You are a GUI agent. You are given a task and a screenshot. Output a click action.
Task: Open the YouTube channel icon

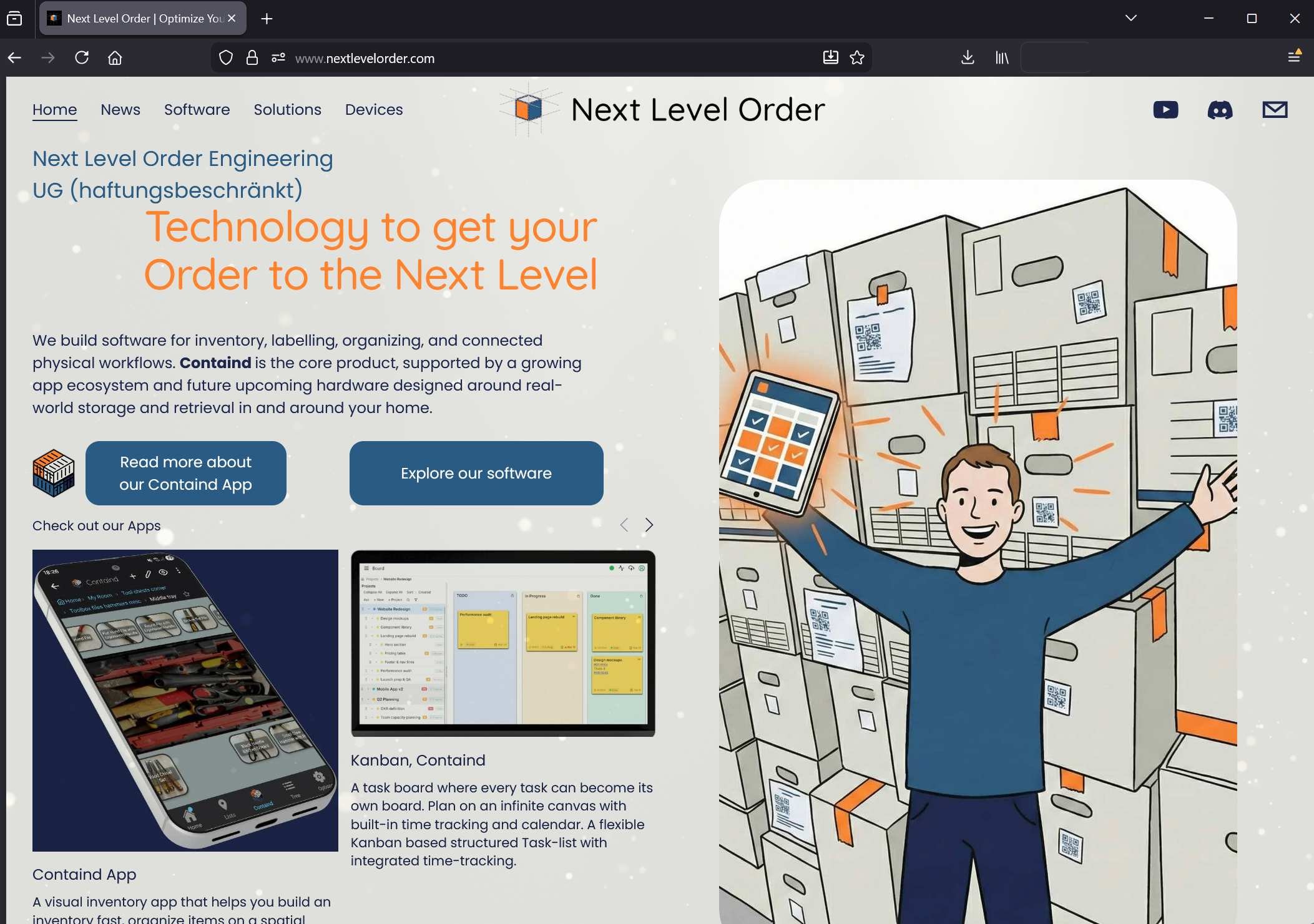[1165, 110]
